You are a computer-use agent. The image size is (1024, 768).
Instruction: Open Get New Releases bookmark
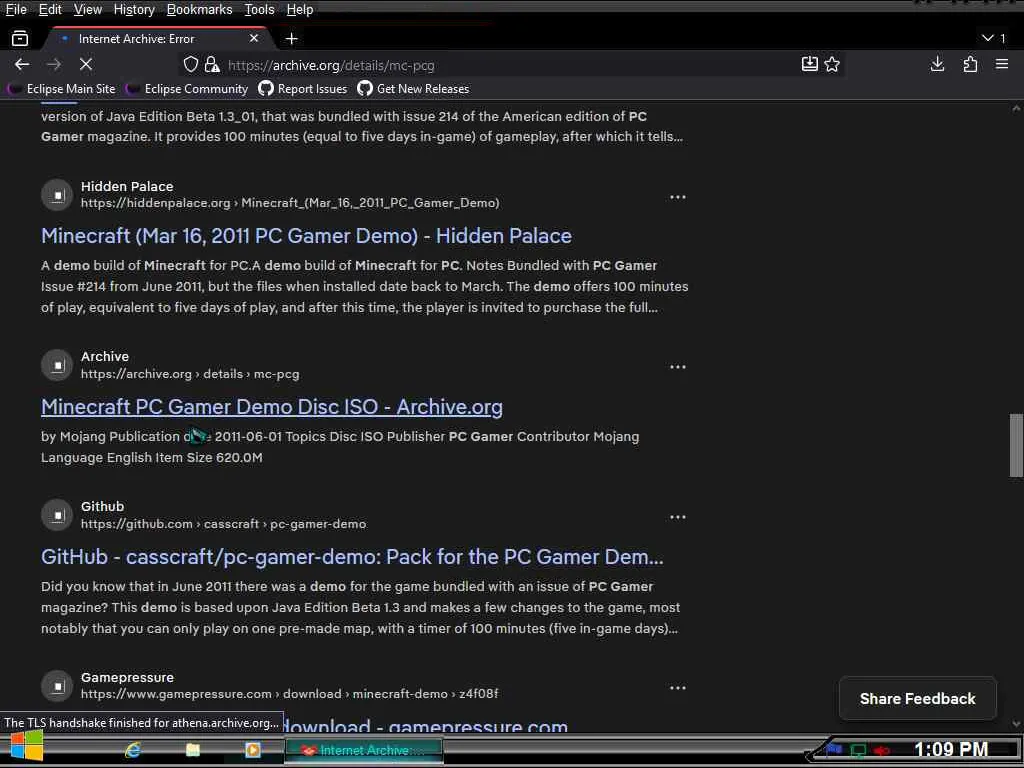tap(413, 89)
